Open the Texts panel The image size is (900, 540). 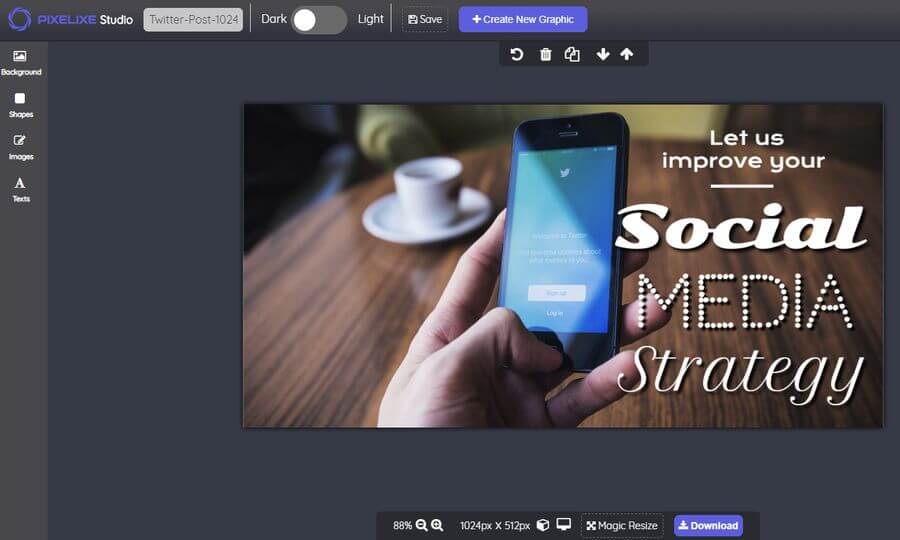(21, 190)
